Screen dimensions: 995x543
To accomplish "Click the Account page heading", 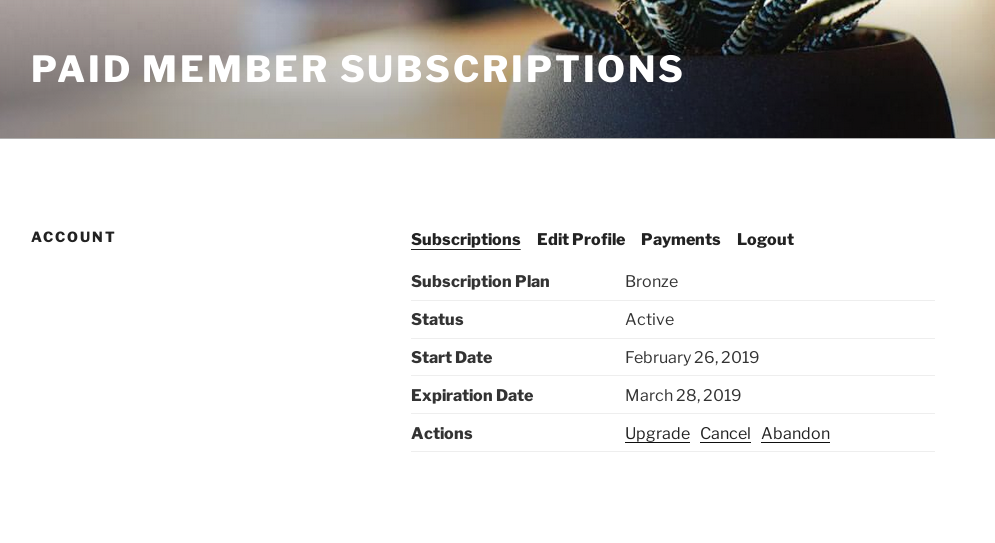I will (73, 237).
